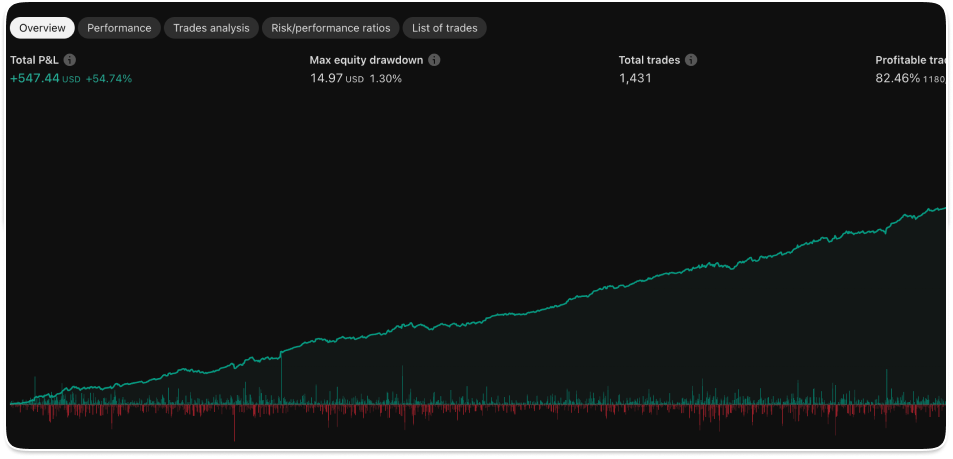
Task: Open the info icon next to Total trades
Action: point(691,60)
